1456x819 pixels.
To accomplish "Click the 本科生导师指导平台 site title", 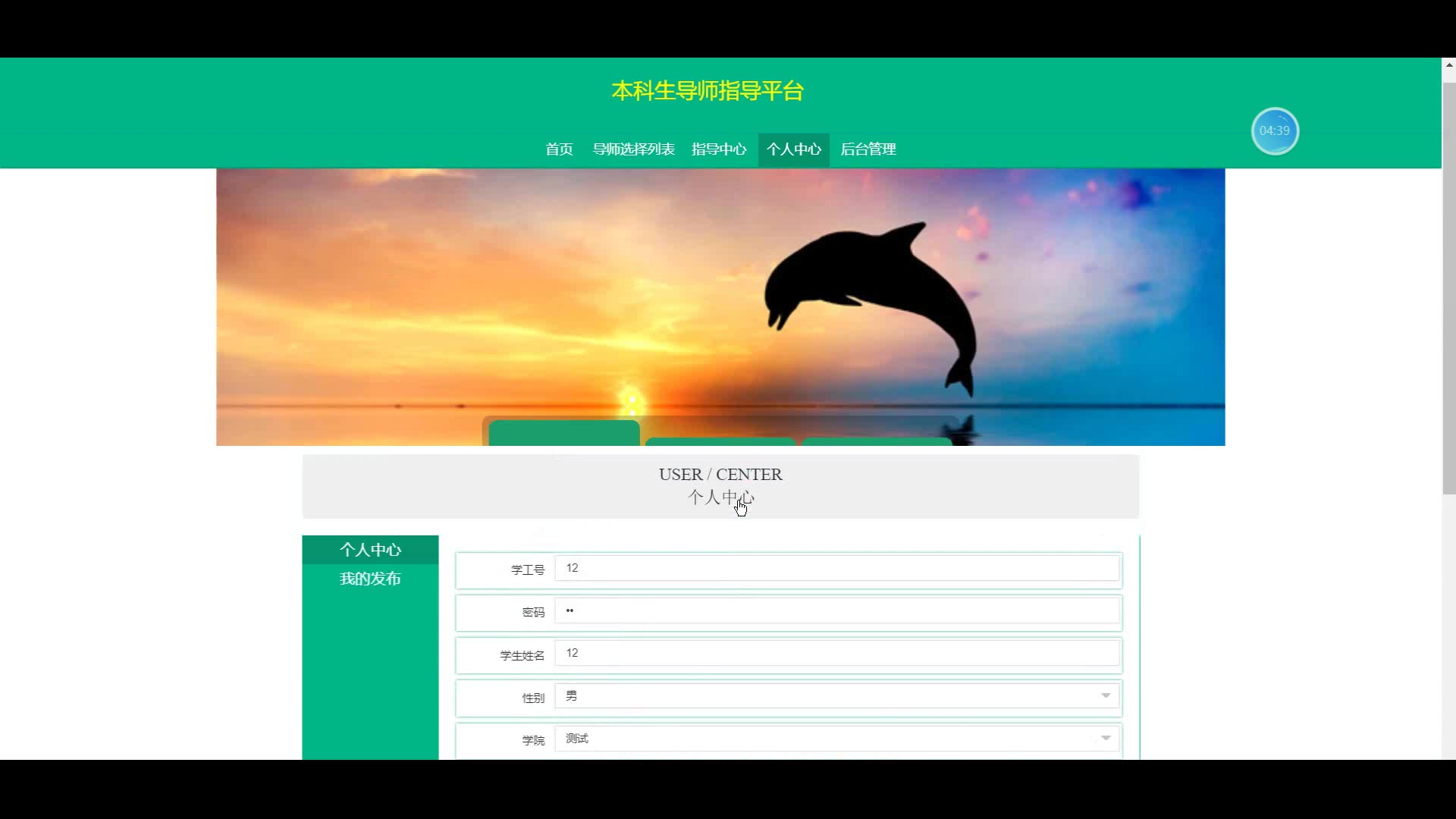I will tap(707, 91).
